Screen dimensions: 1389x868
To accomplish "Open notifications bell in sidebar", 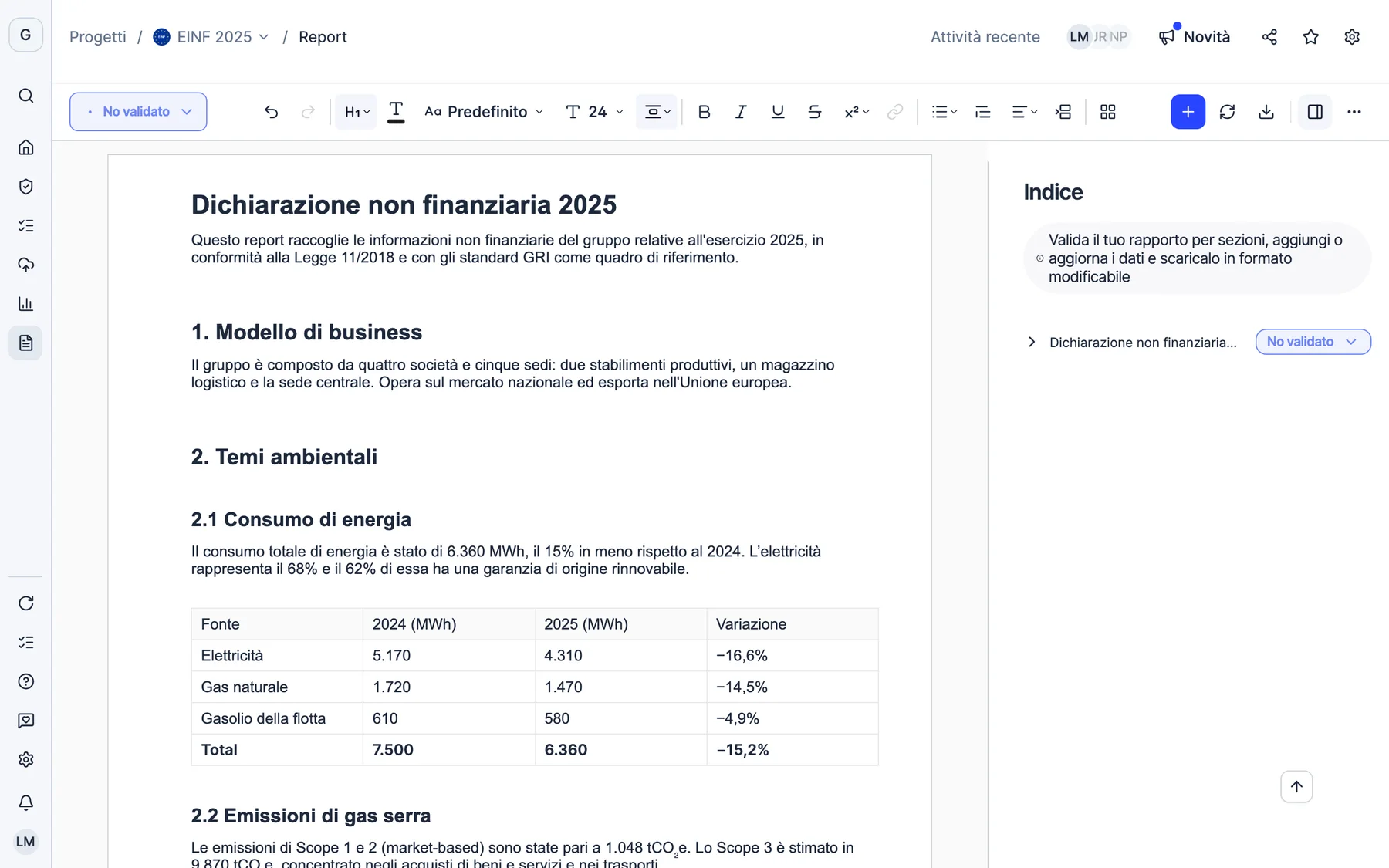I will pos(25,802).
